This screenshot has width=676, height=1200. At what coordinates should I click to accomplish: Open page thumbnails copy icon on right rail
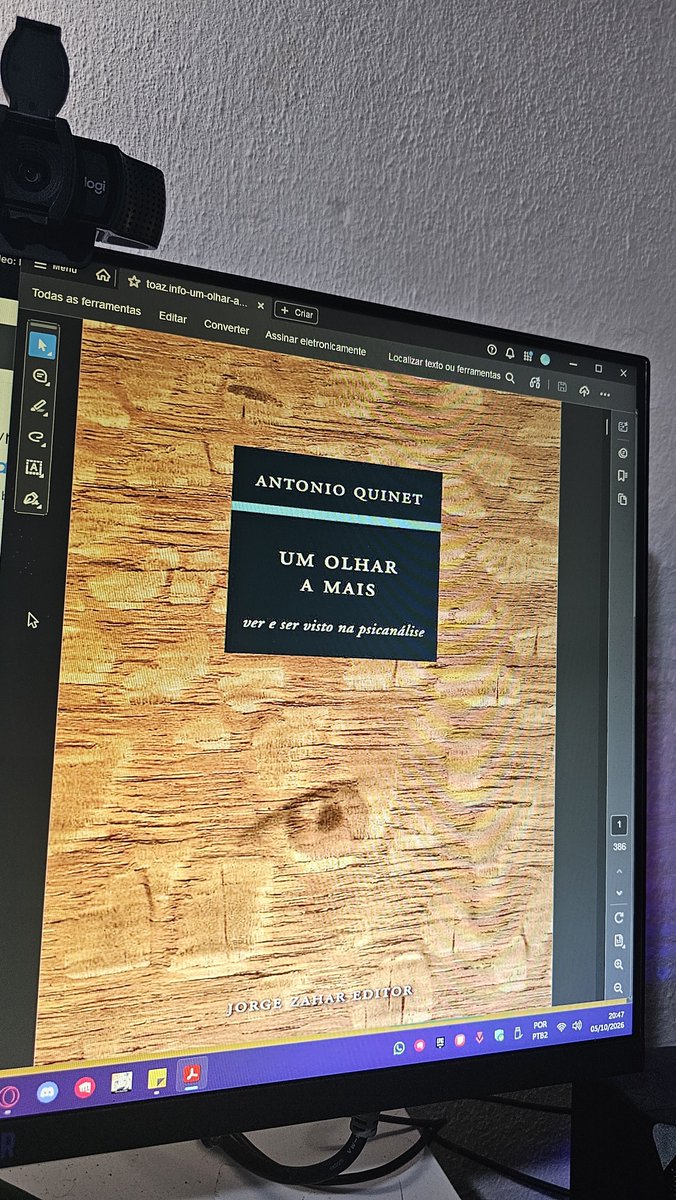(623, 499)
